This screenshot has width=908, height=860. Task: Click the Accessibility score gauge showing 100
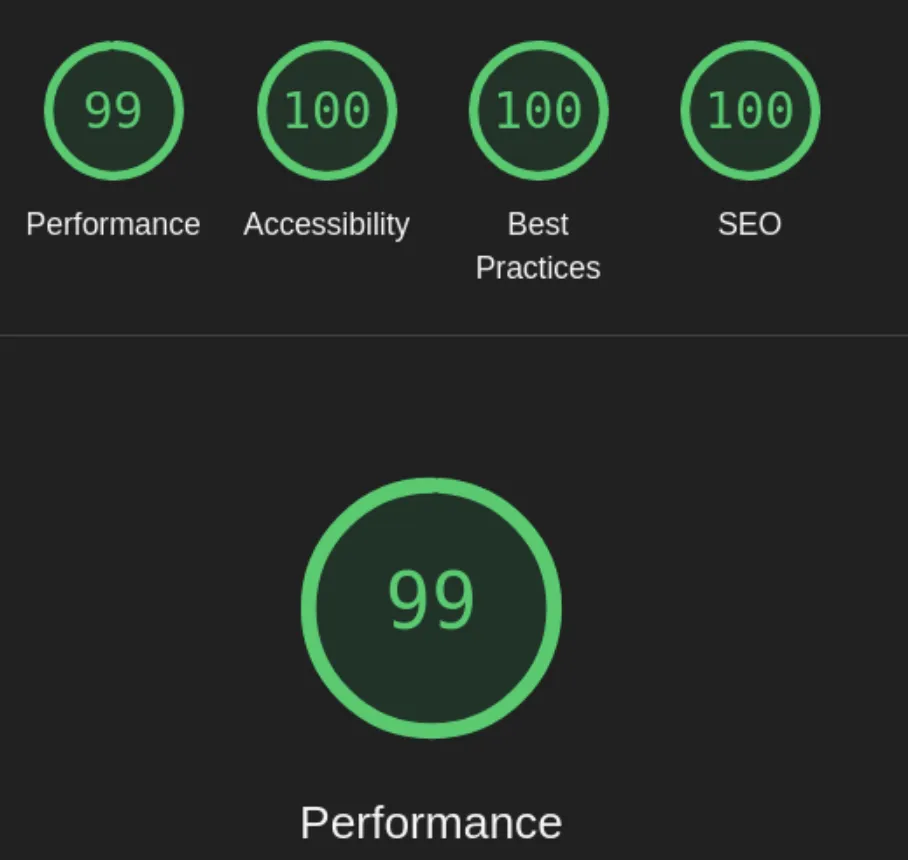tap(327, 111)
